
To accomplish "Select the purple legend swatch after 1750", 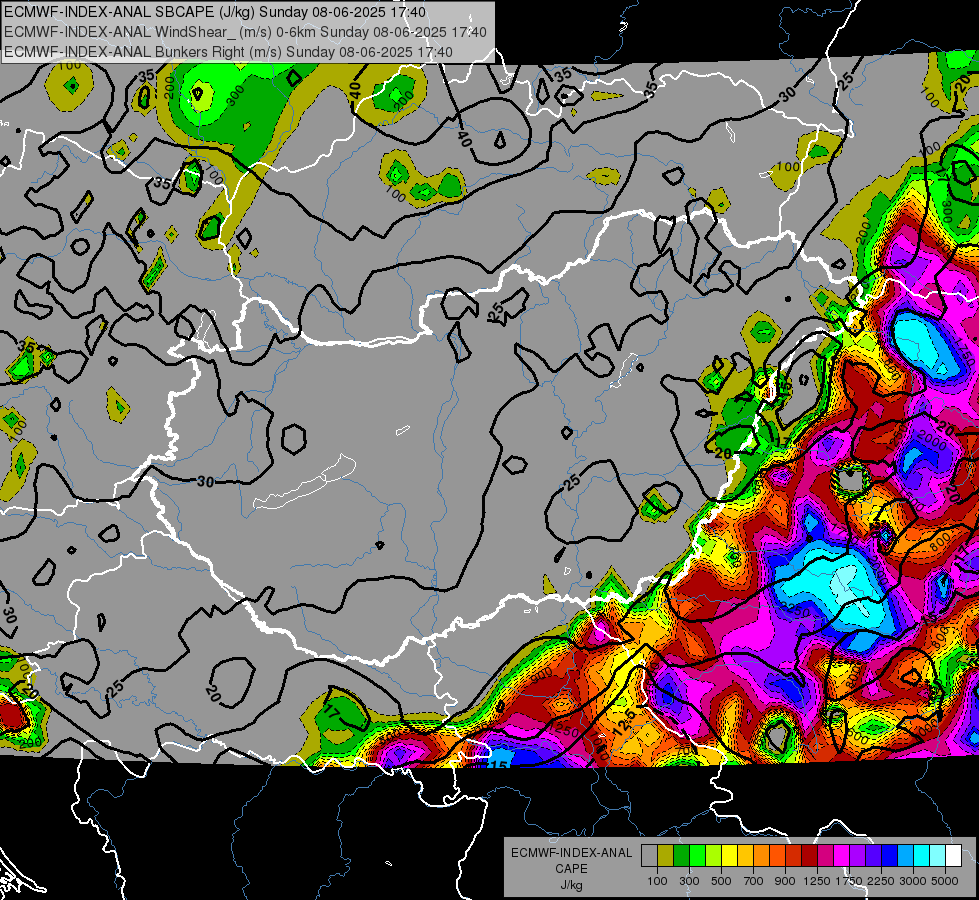I will [857, 856].
